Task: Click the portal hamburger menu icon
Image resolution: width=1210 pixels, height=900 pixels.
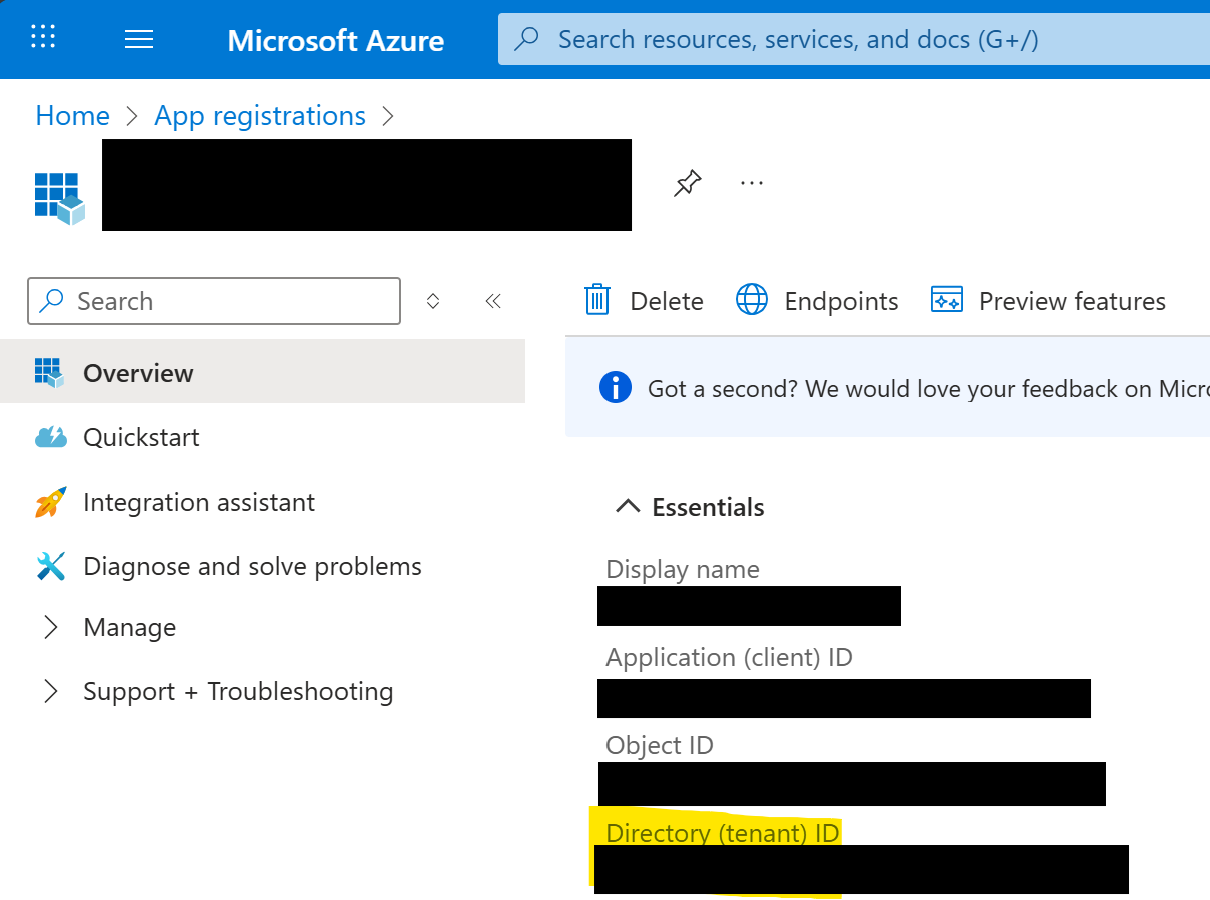Action: [138, 39]
